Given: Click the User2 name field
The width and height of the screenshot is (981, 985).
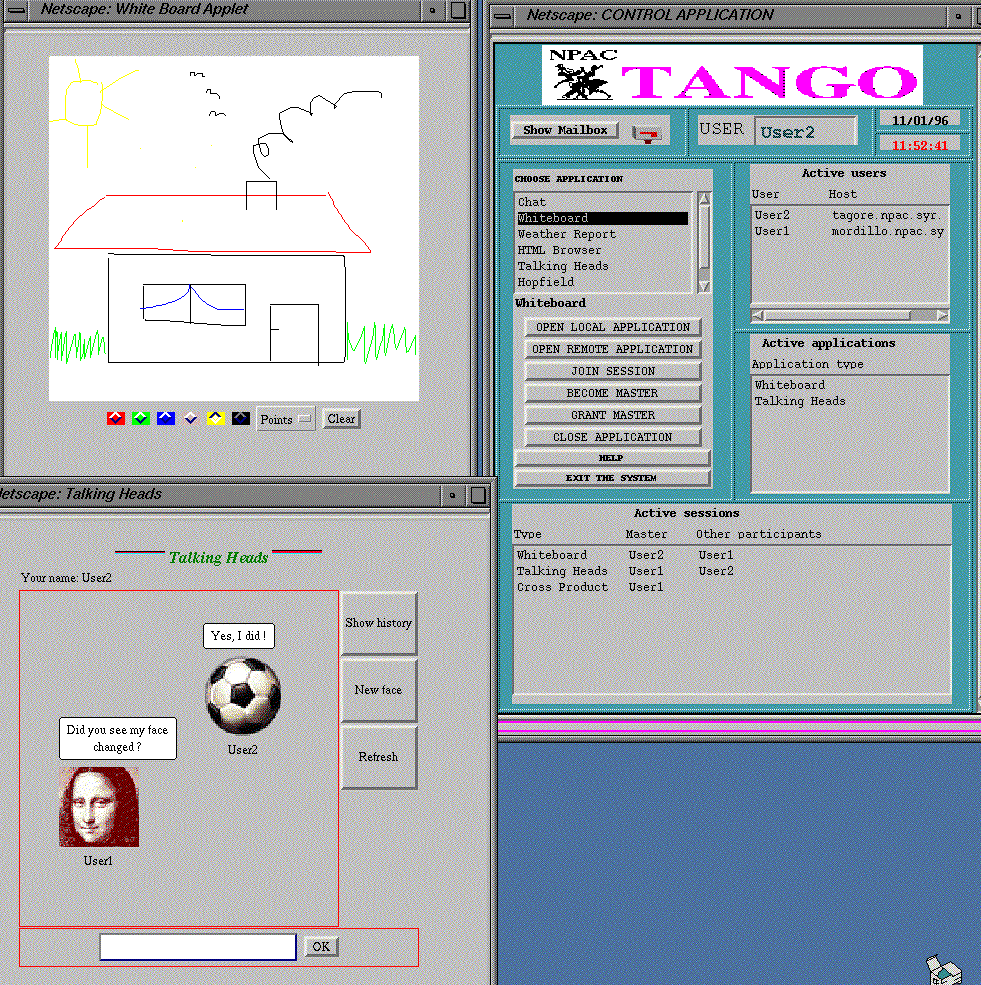Looking at the screenshot, I should 805,132.
